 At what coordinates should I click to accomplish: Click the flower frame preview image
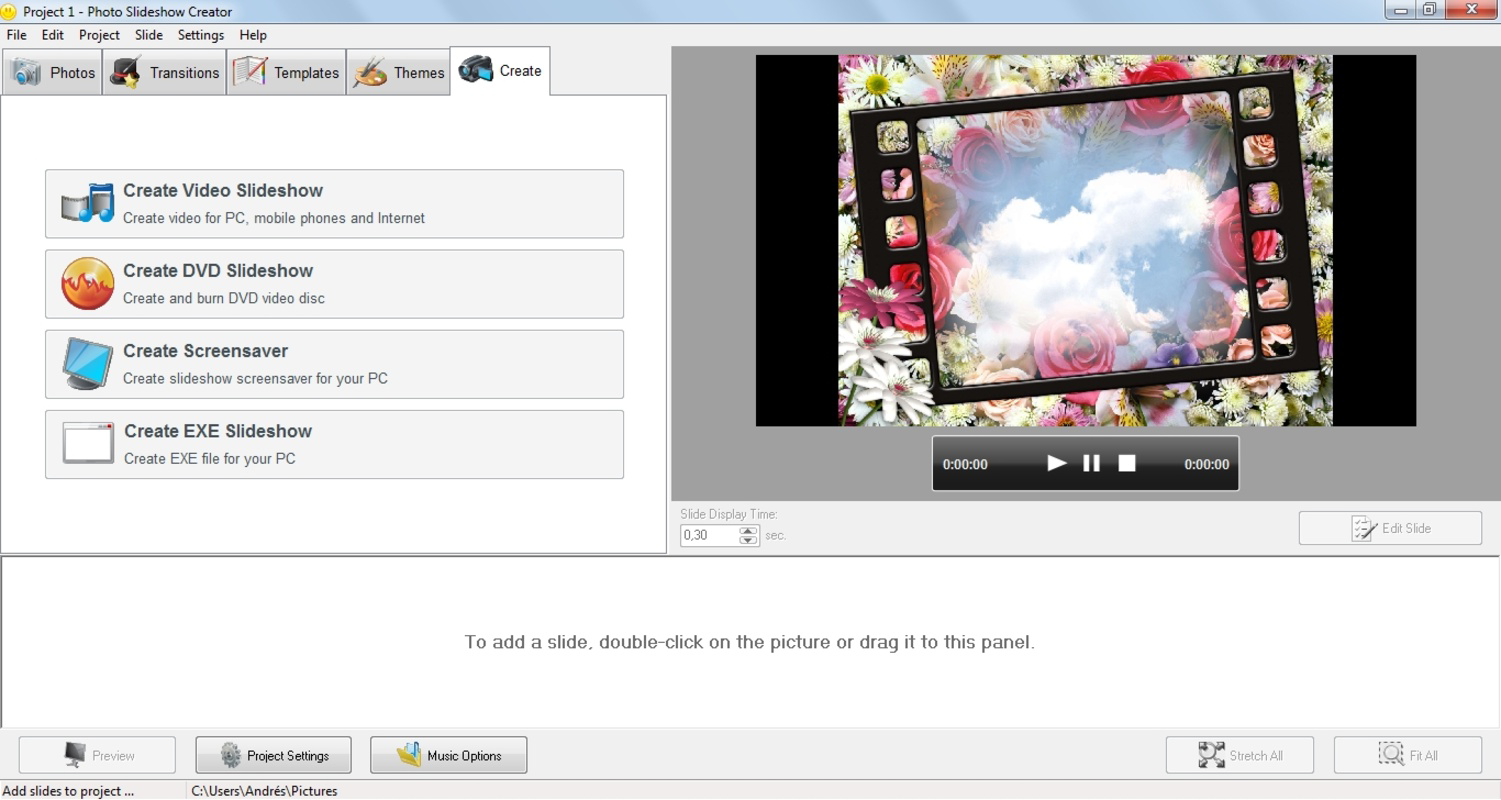pos(1085,240)
